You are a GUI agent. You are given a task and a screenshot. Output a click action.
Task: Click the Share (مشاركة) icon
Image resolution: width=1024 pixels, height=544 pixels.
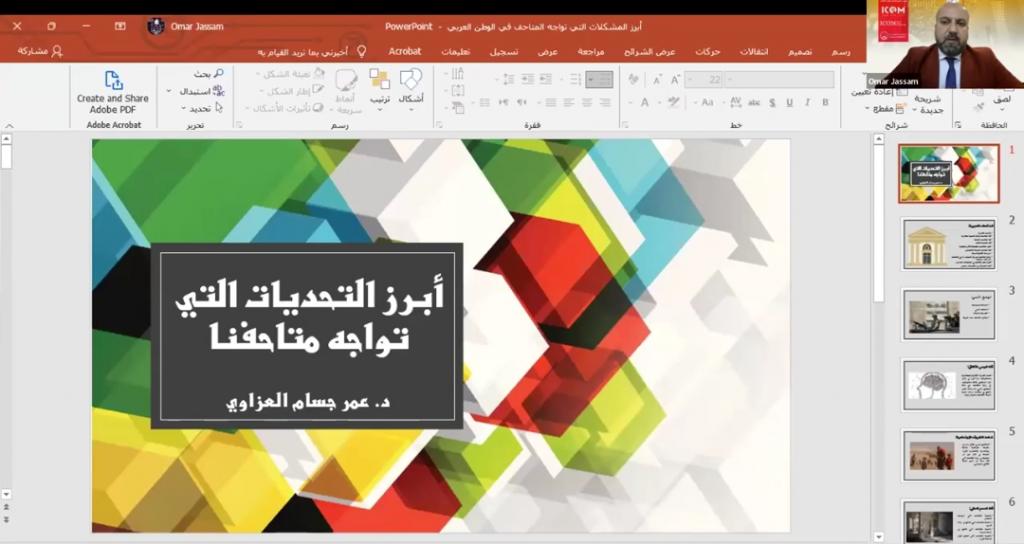click(x=56, y=50)
